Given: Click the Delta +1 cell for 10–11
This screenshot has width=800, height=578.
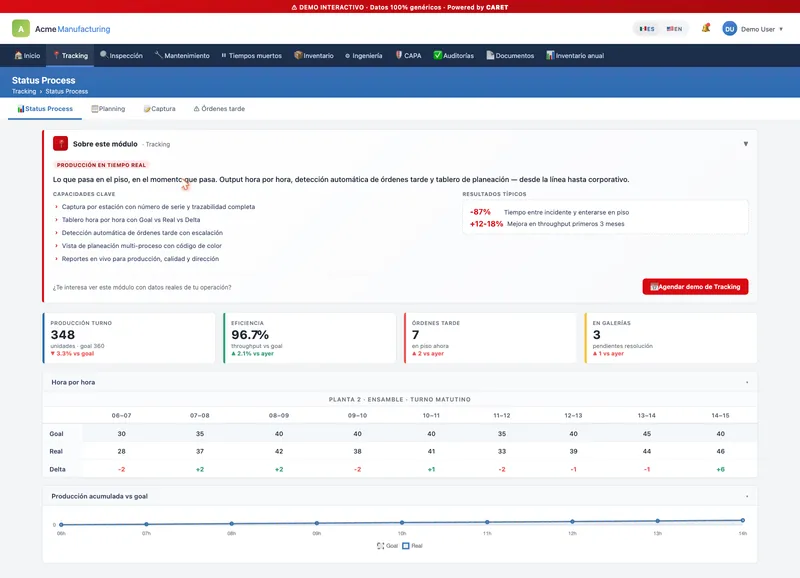Looking at the screenshot, I should [431, 469].
